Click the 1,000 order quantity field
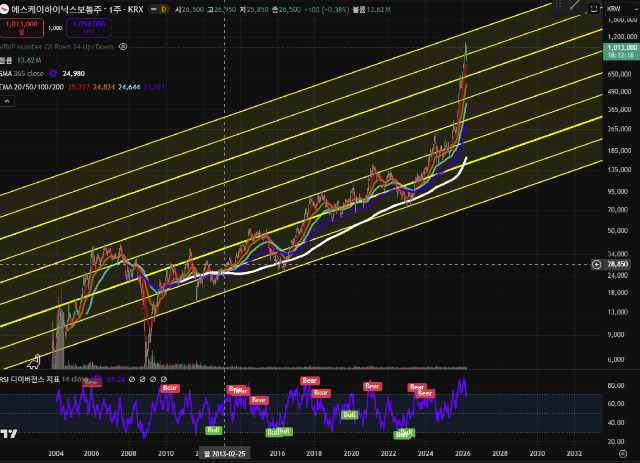Viewport: 640px width, 463px height. point(55,28)
